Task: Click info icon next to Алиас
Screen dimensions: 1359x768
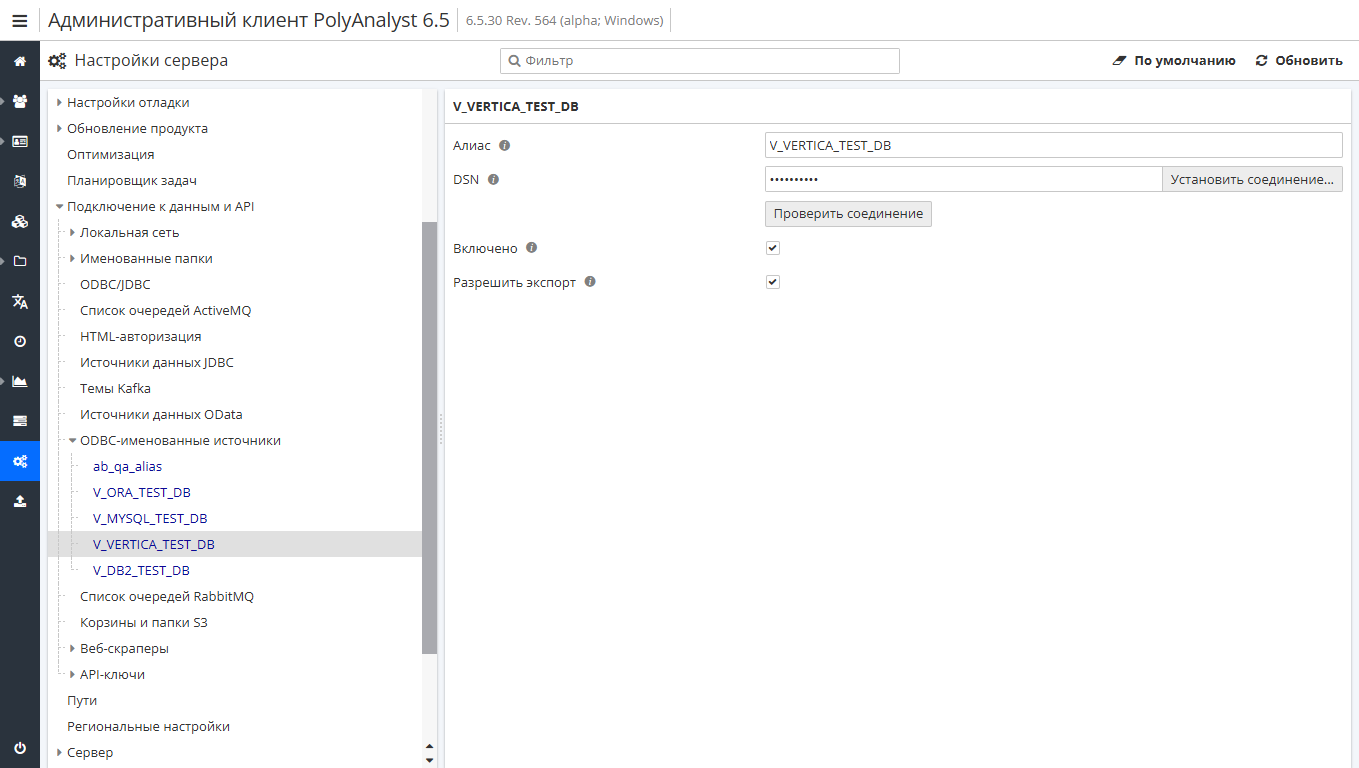Action: coord(505,145)
